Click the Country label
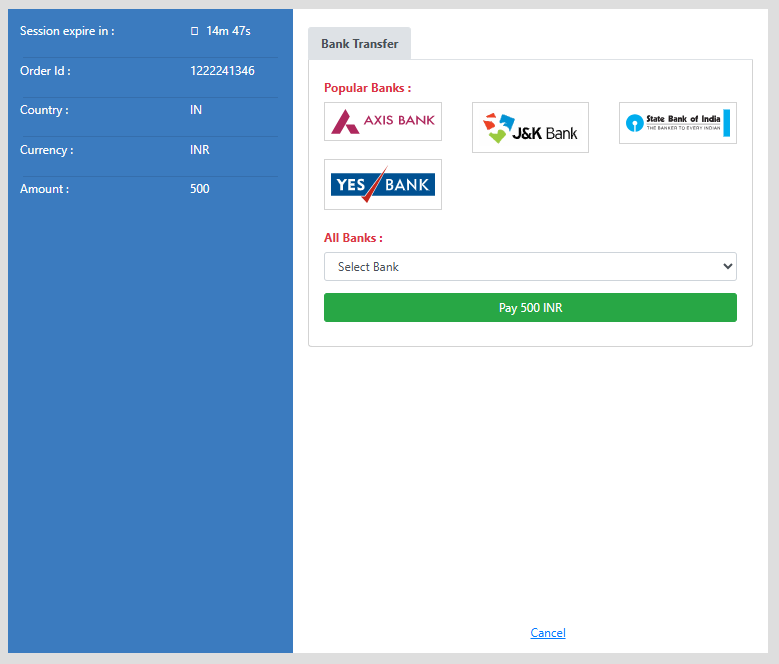The height and width of the screenshot is (664, 779). [x=44, y=110]
